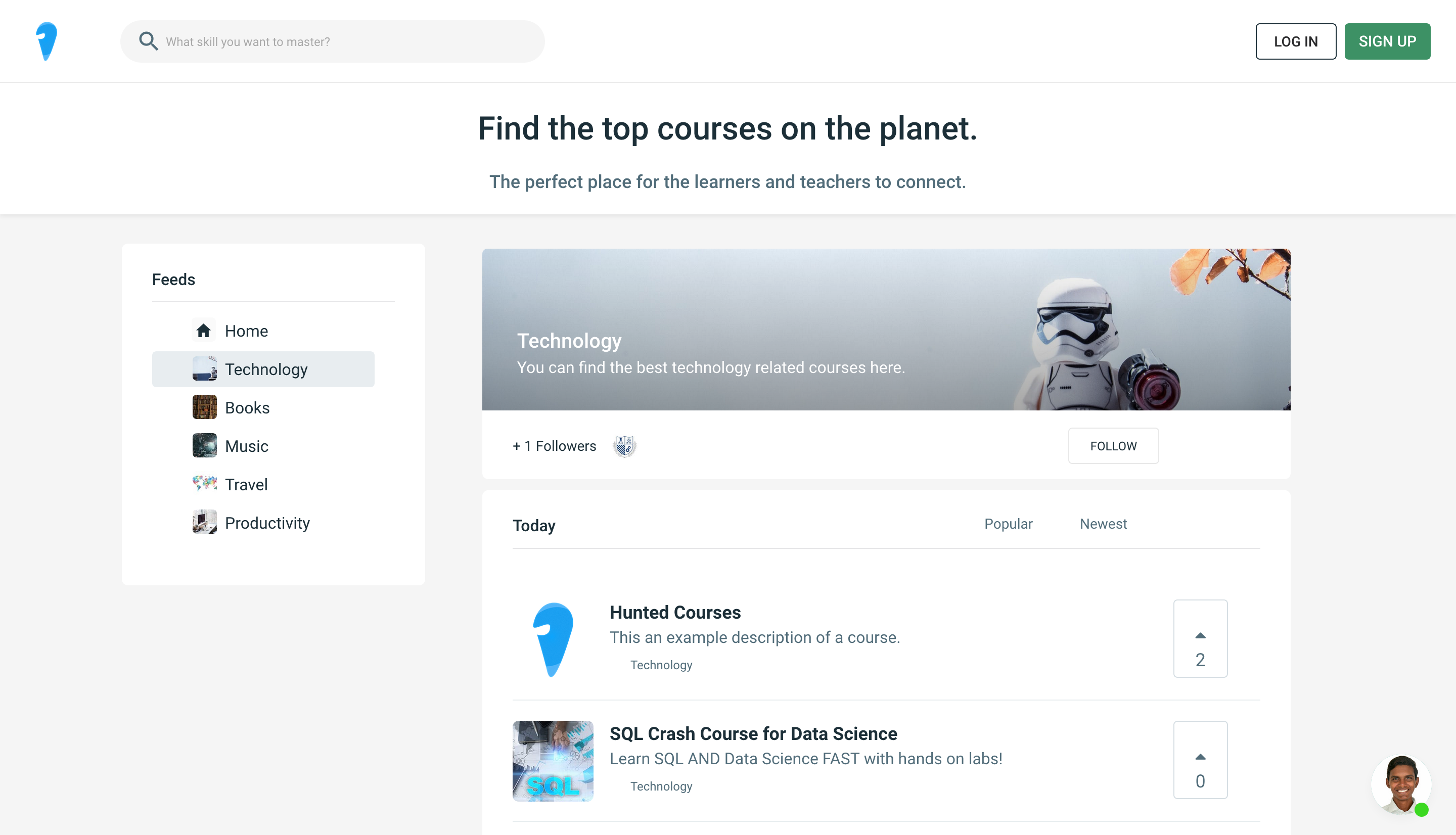1456x835 pixels.
Task: Click the Travel world map icon
Action: [x=205, y=484]
